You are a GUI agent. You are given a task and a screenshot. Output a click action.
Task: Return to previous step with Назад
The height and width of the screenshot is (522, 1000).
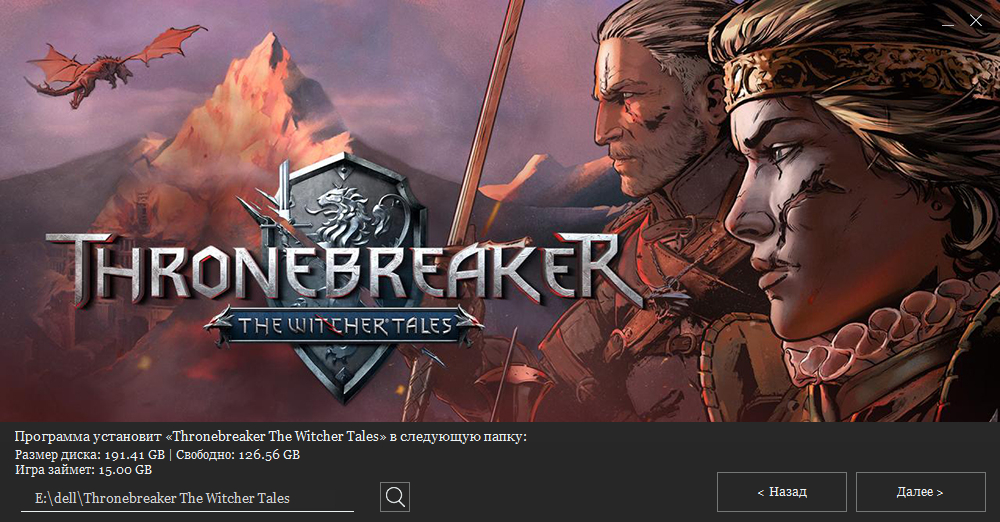(x=782, y=492)
